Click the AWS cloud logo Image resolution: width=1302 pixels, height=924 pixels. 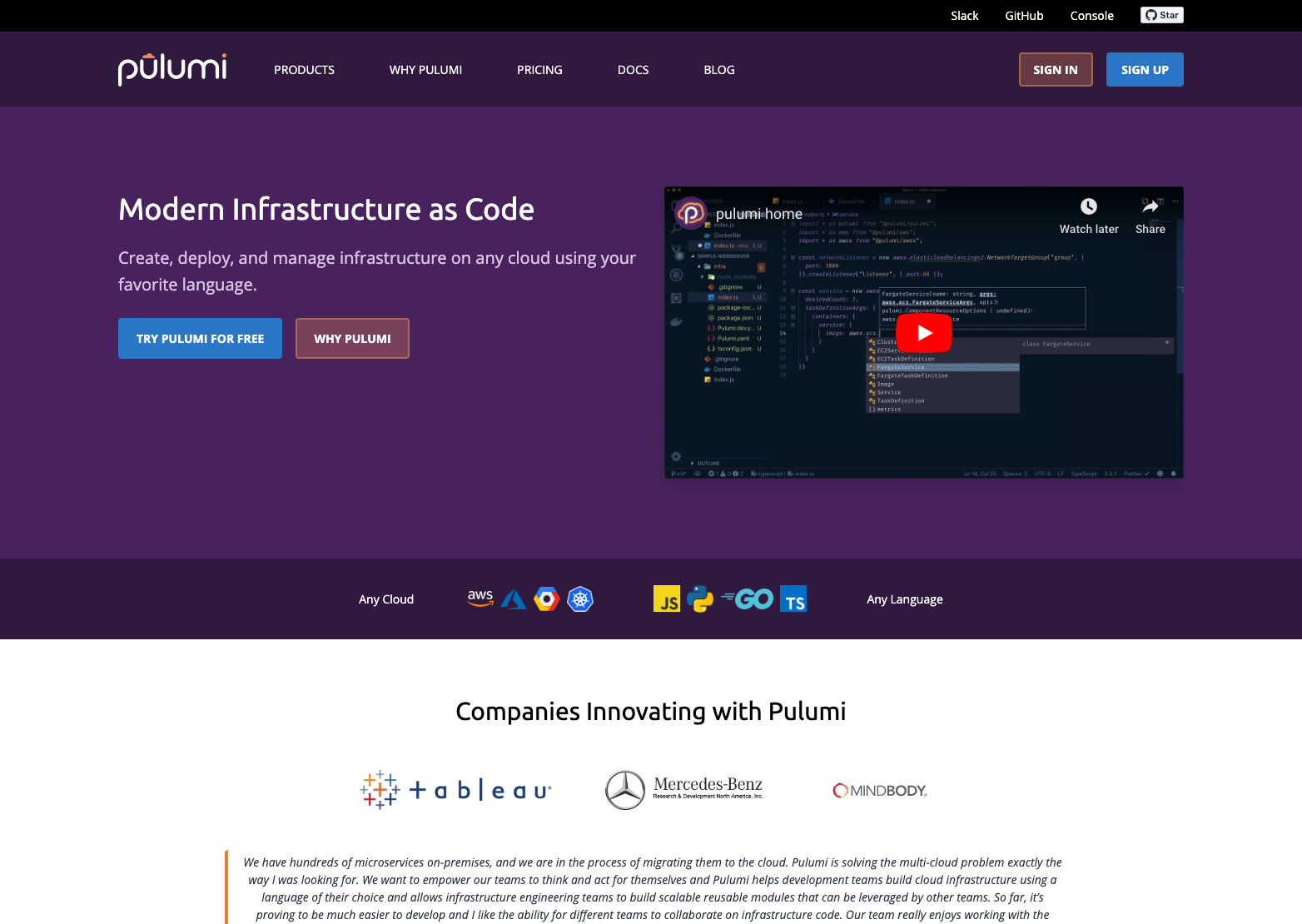click(x=480, y=599)
